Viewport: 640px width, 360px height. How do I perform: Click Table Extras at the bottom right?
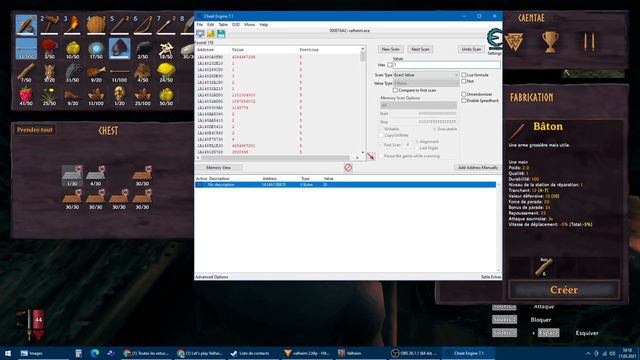[491, 277]
